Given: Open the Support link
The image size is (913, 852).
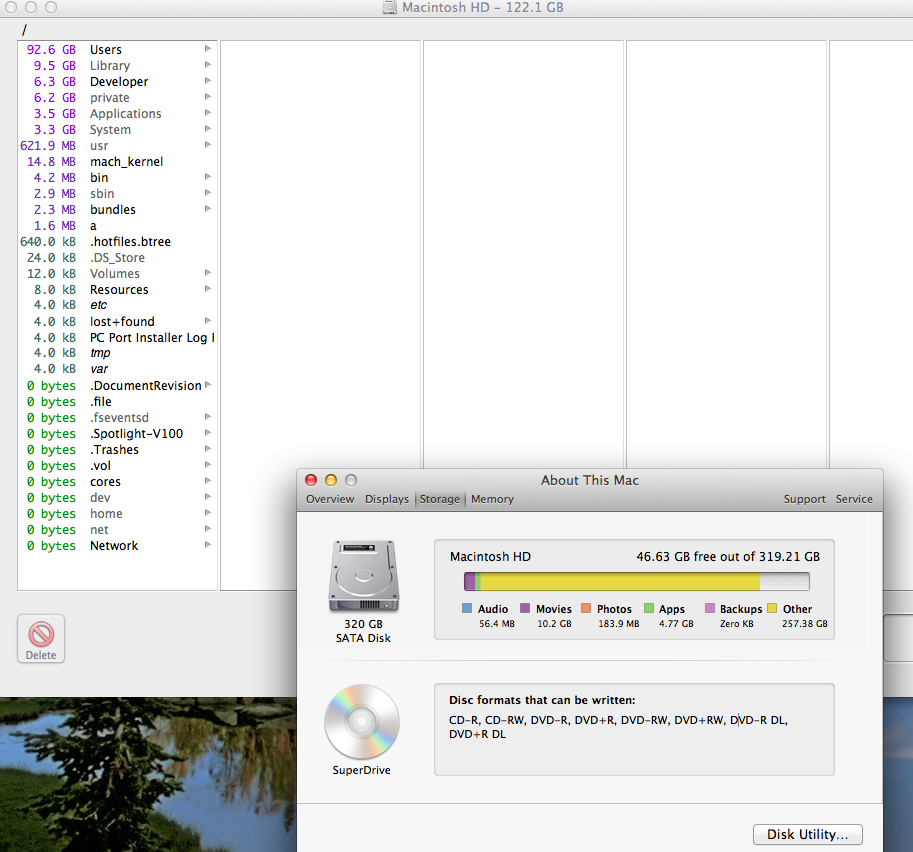Looking at the screenshot, I should pyautogui.click(x=804, y=499).
